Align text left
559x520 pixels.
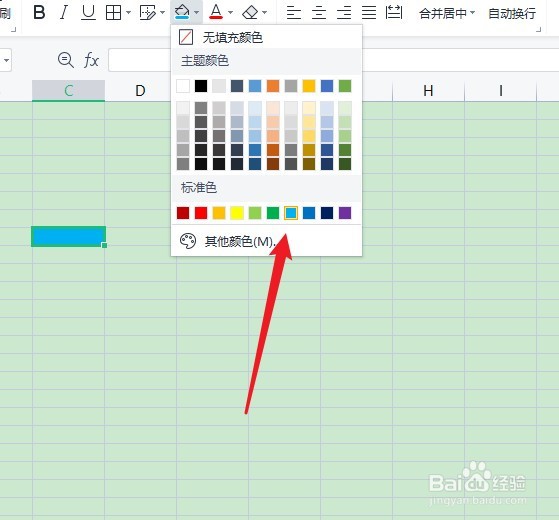coord(294,13)
